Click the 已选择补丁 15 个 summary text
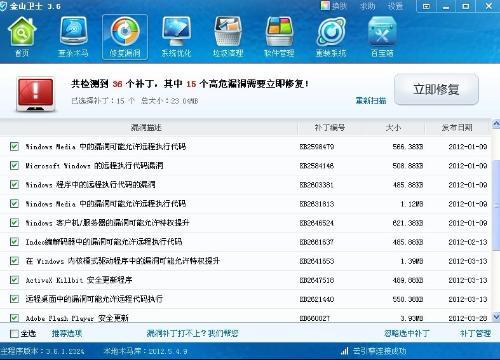 (103, 101)
